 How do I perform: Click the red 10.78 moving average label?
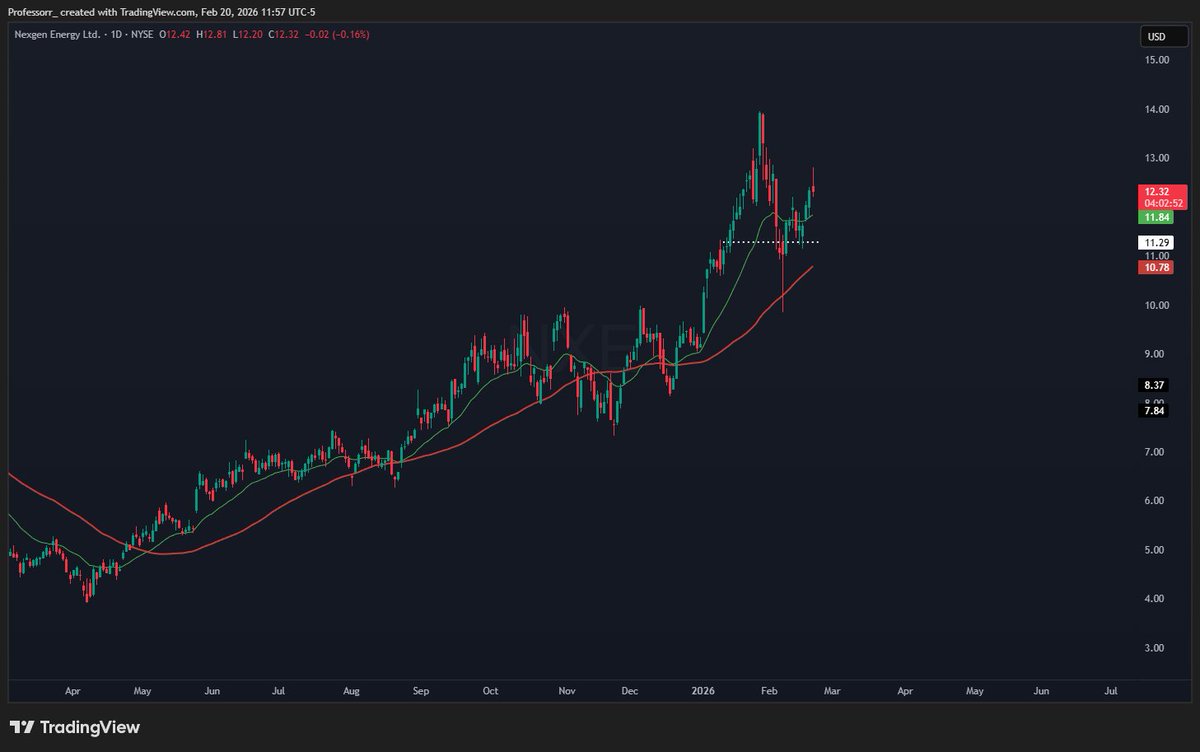click(1156, 267)
